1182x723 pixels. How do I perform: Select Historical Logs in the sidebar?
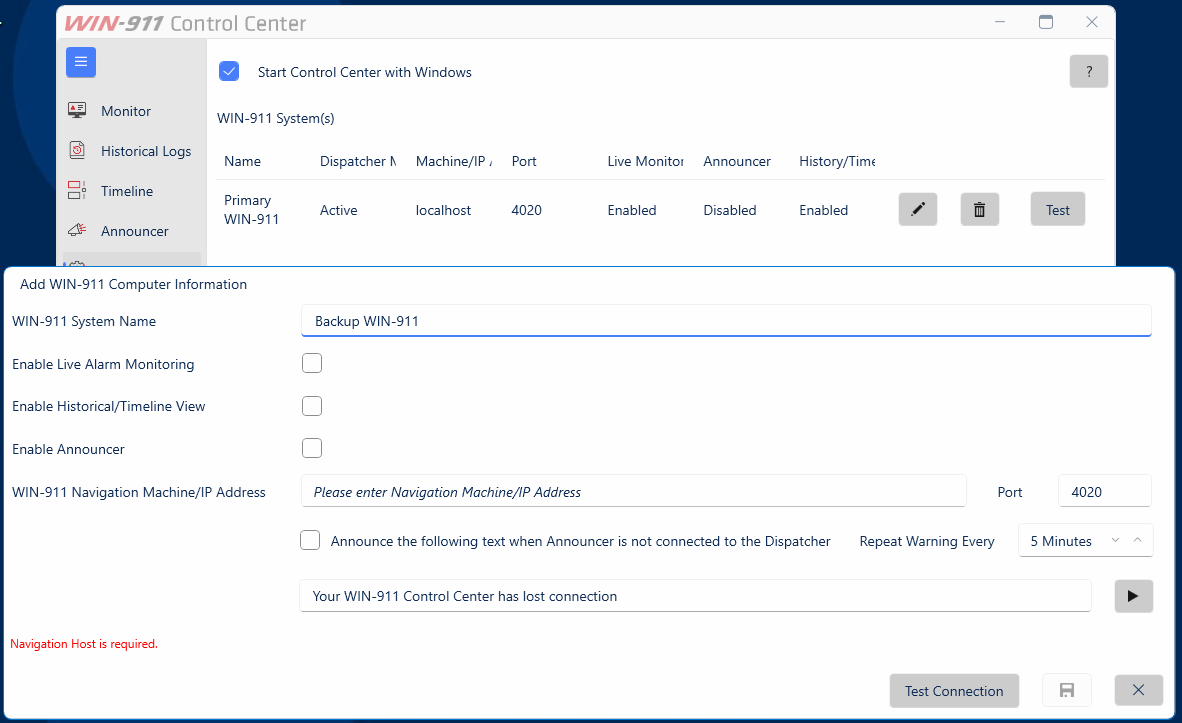[x=146, y=151]
